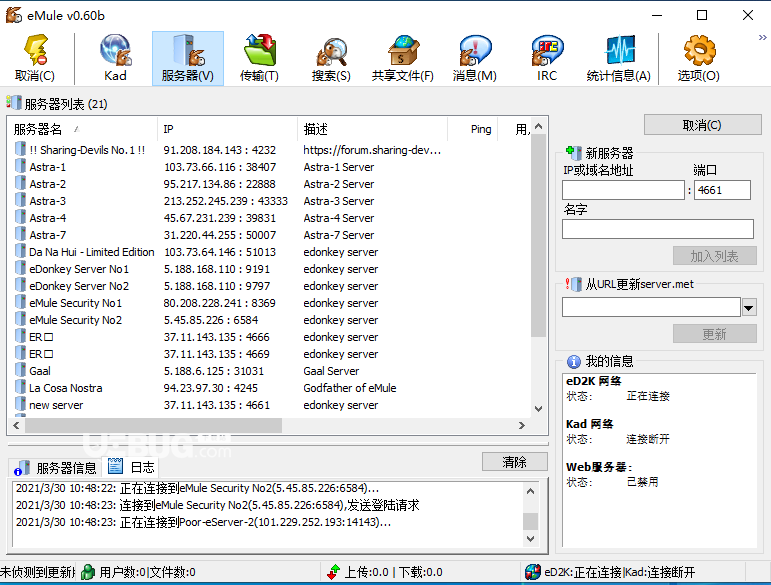The height and width of the screenshot is (585, 771).
Task: Open the 消息(M) messages toolbar icon
Action: 474,58
